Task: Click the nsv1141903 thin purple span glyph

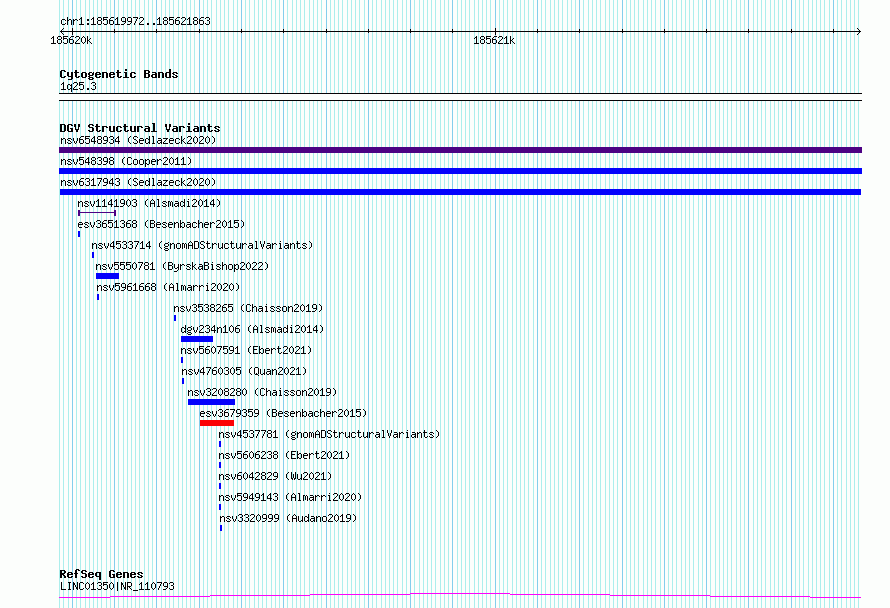Action: 97,213
